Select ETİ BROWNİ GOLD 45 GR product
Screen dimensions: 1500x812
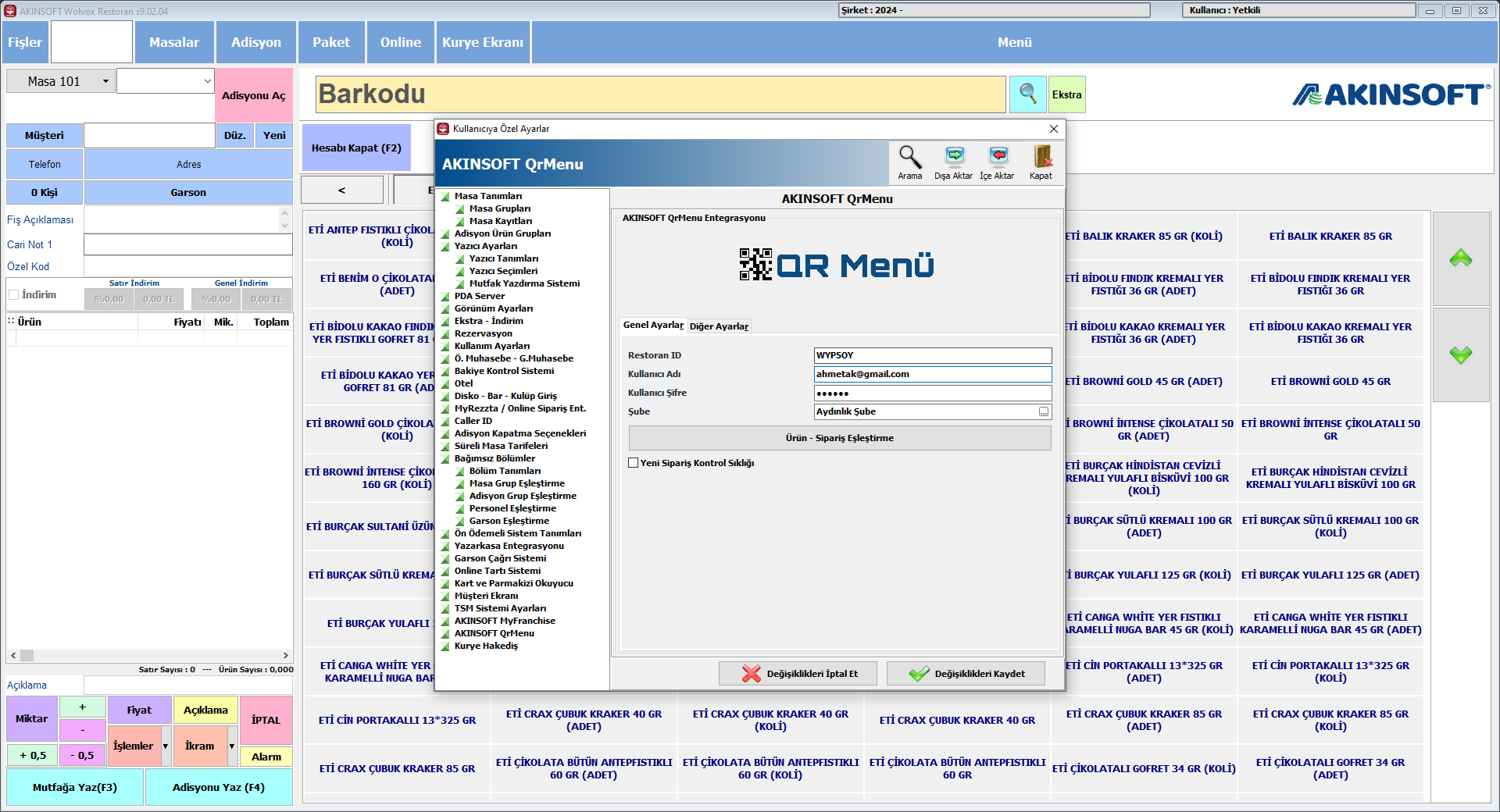click(1330, 381)
